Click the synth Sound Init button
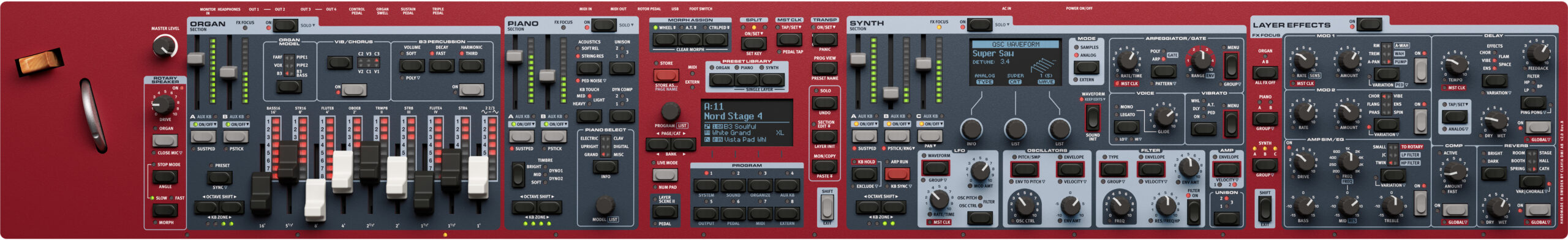Image resolution: width=1568 pixels, height=241 pixels. pos(1092,118)
